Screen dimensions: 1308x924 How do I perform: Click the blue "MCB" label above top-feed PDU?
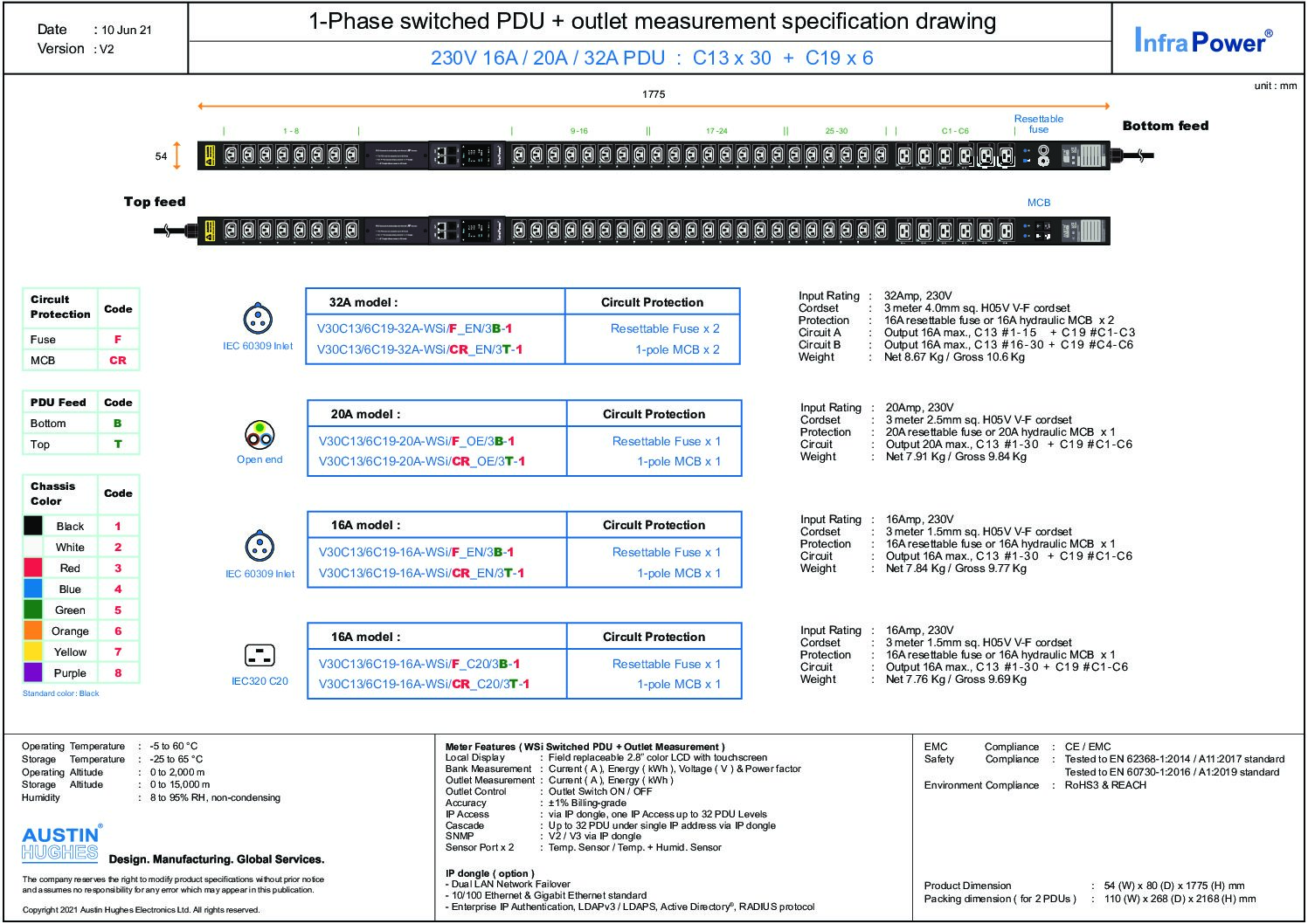tap(1039, 203)
